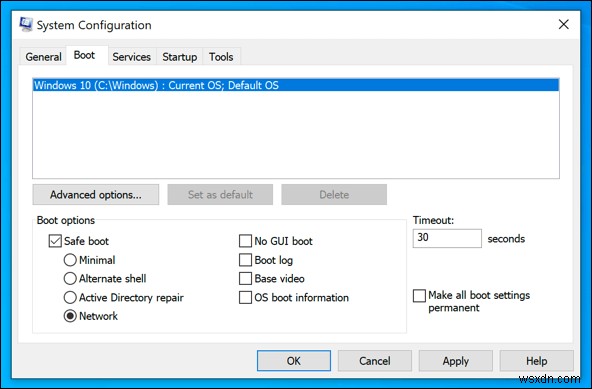Open the Tools tab
Screen dimensions: 592x389
click(x=221, y=57)
